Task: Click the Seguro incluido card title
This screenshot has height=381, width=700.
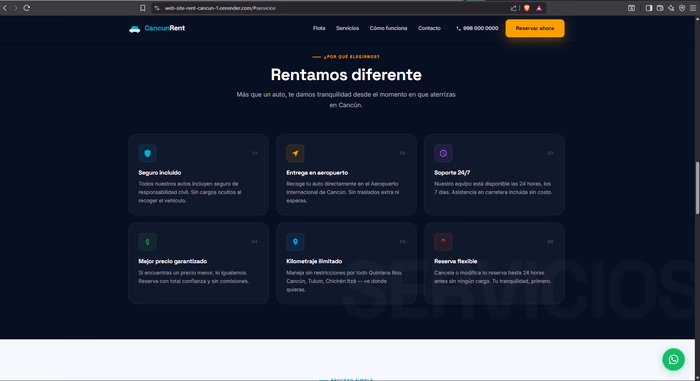Action: 160,172
